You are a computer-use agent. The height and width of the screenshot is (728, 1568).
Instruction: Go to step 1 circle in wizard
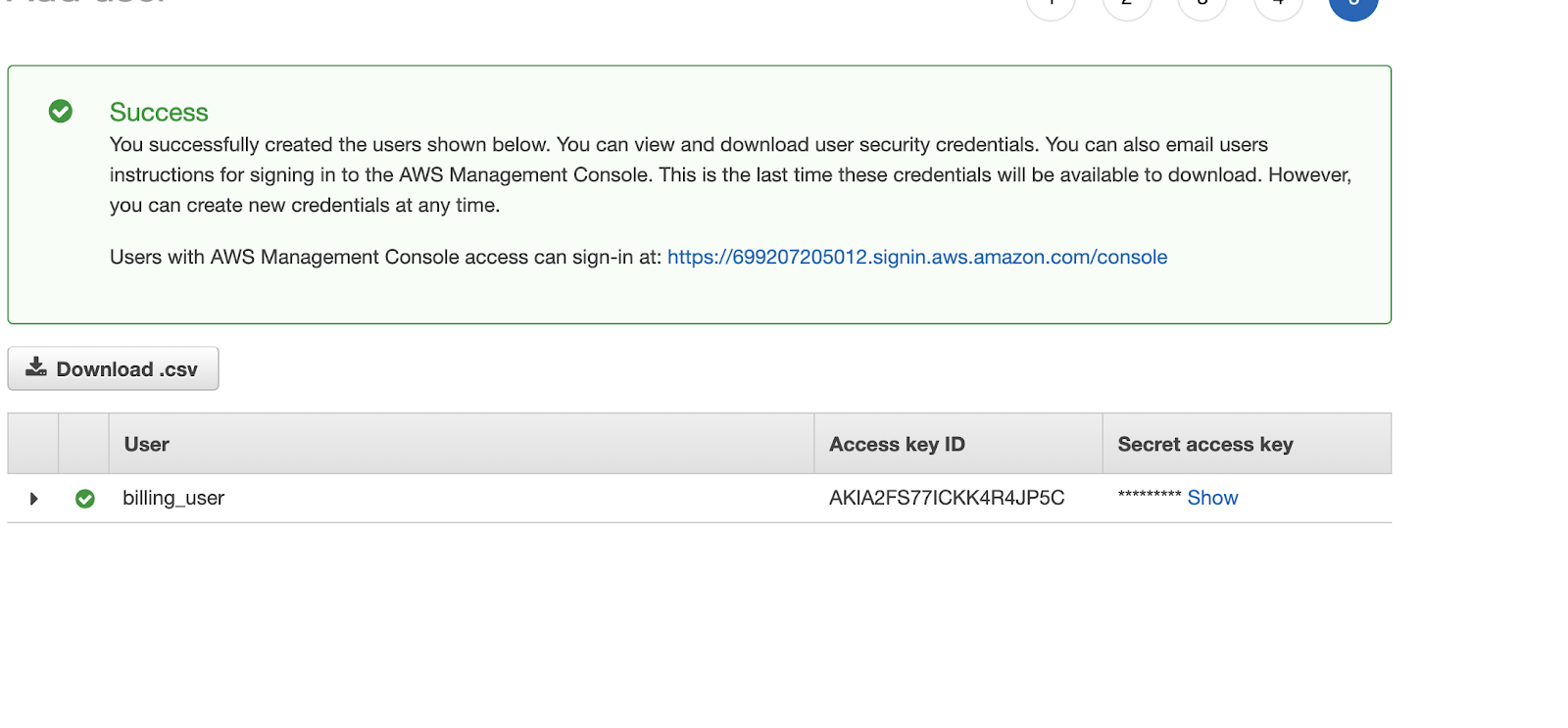(x=1051, y=5)
